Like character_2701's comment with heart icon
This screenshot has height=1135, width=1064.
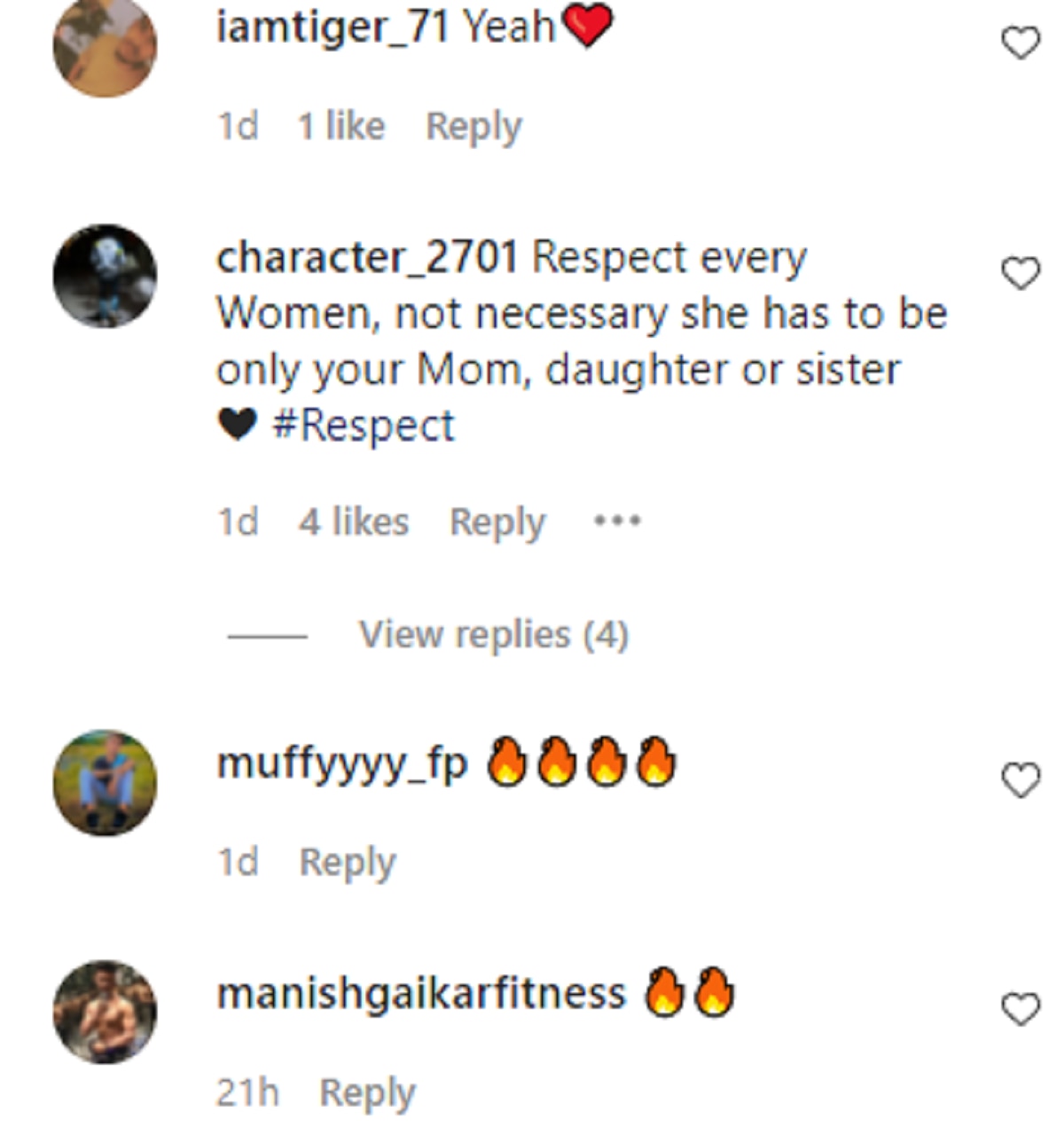coord(1020,273)
